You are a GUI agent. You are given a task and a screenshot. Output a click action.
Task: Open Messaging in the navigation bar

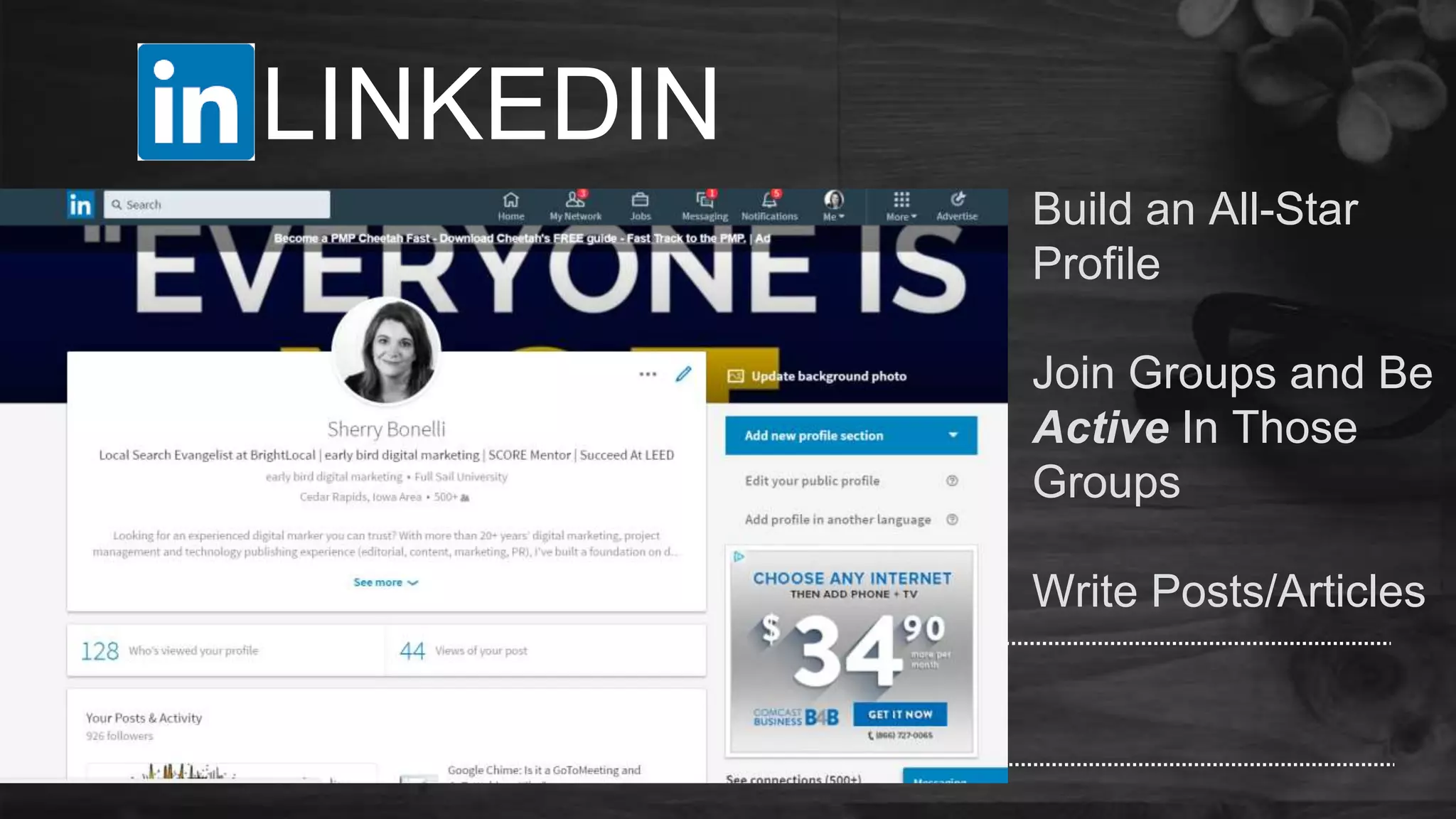(x=705, y=206)
